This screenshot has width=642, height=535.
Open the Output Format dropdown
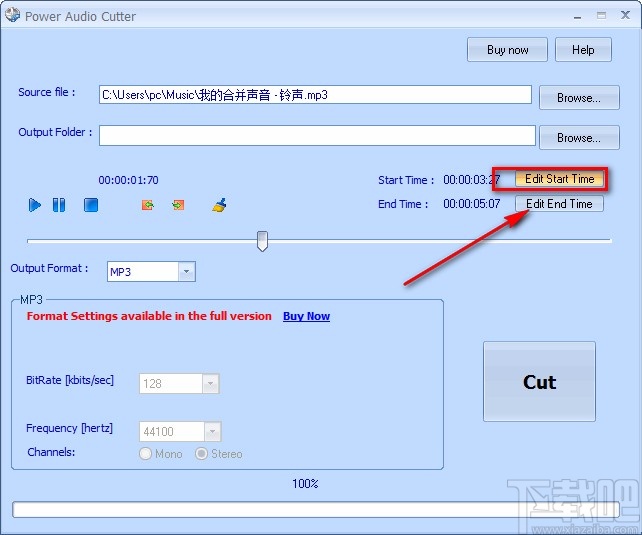[x=187, y=272]
